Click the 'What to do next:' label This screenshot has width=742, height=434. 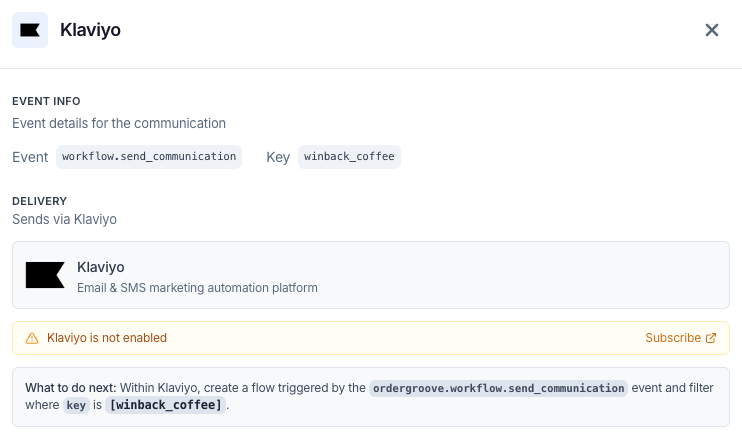coord(71,388)
